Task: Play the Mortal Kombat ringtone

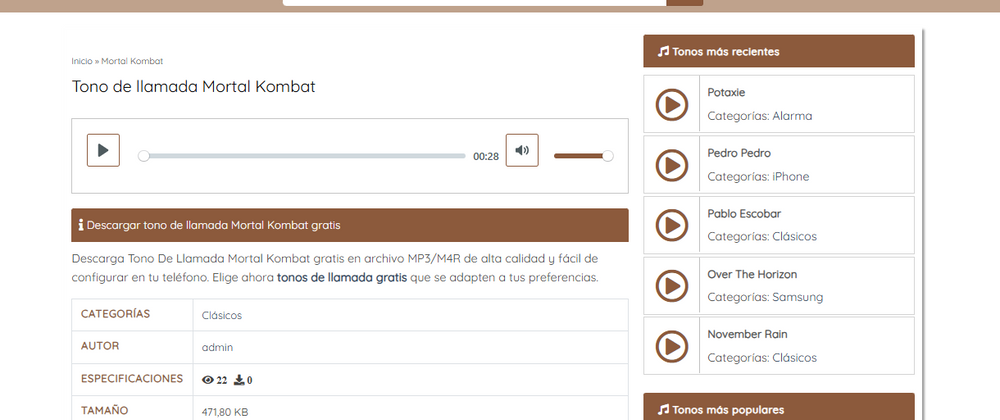Action: [103, 150]
